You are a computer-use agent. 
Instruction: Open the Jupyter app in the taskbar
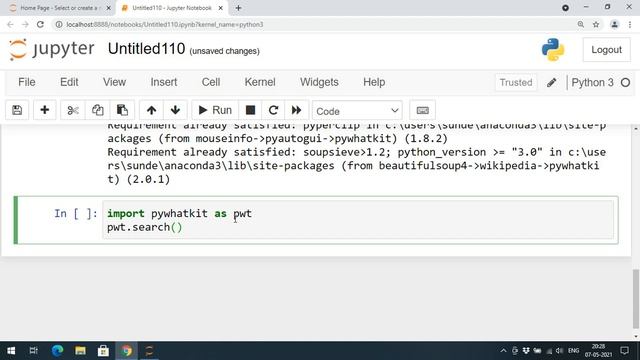(x=149, y=351)
